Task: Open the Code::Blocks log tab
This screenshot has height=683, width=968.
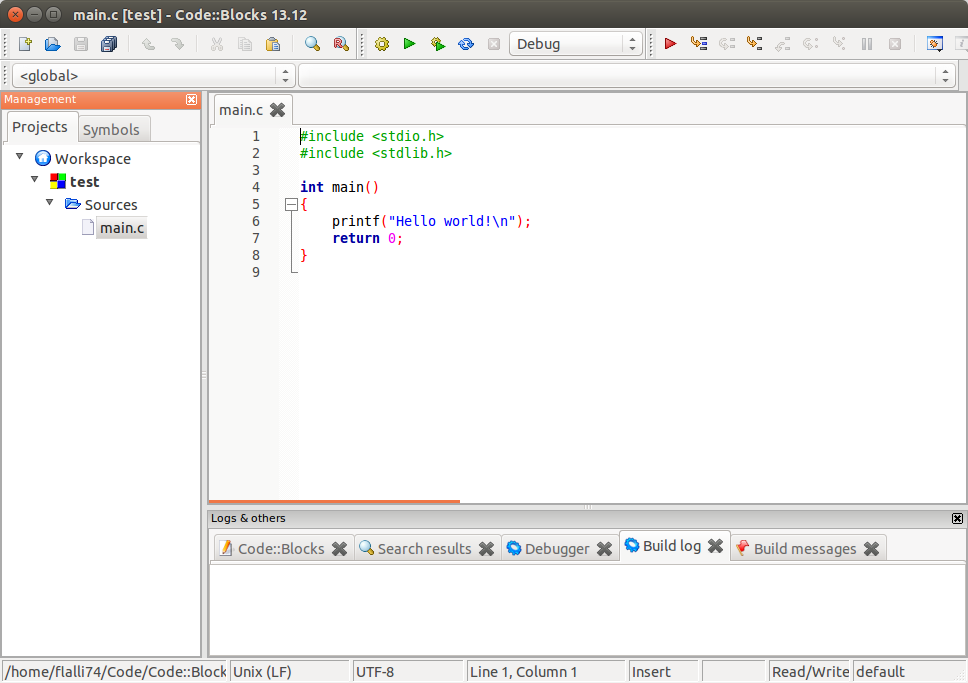Action: tap(281, 548)
